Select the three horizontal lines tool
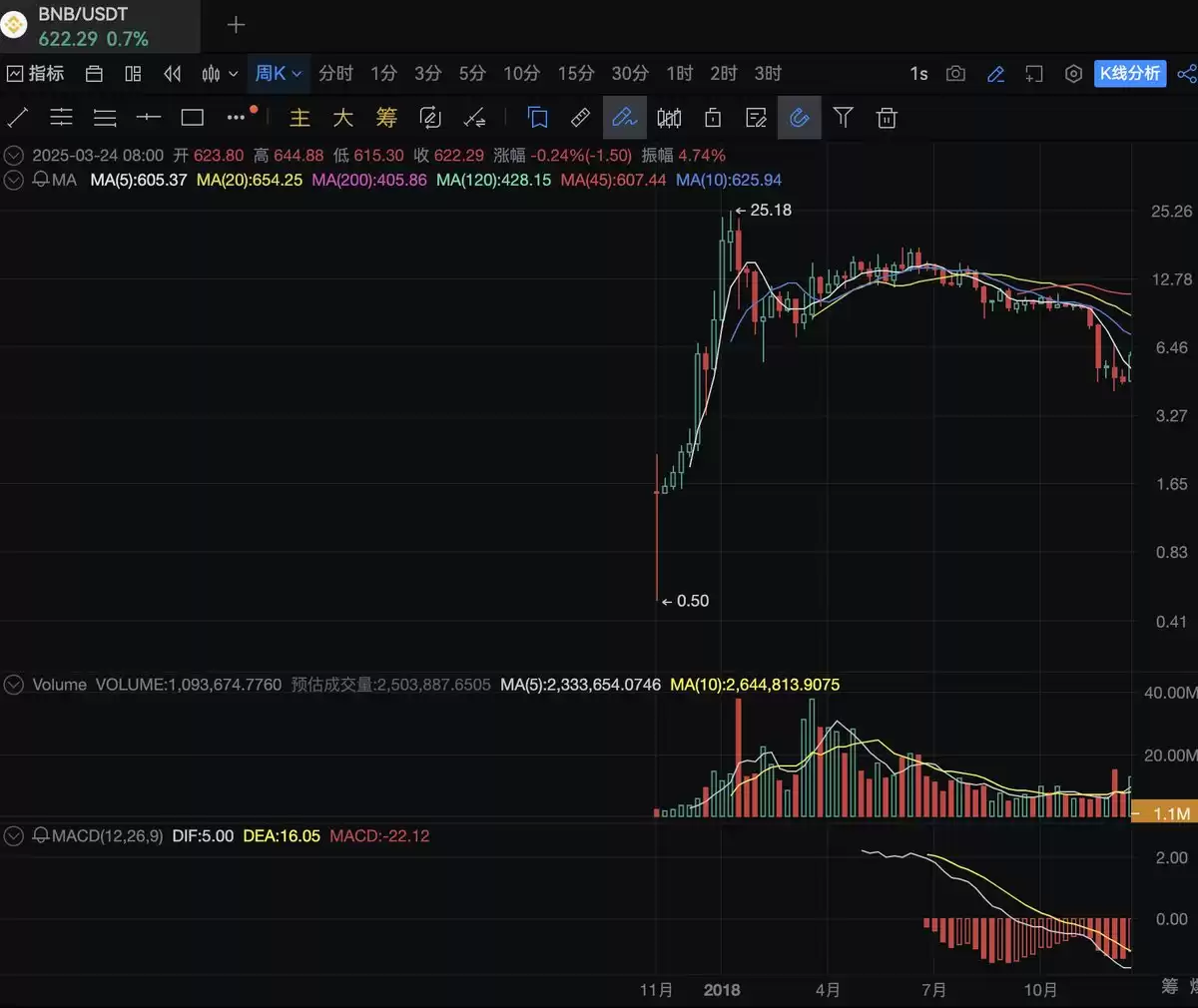Image resolution: width=1198 pixels, height=1008 pixels. click(105, 118)
